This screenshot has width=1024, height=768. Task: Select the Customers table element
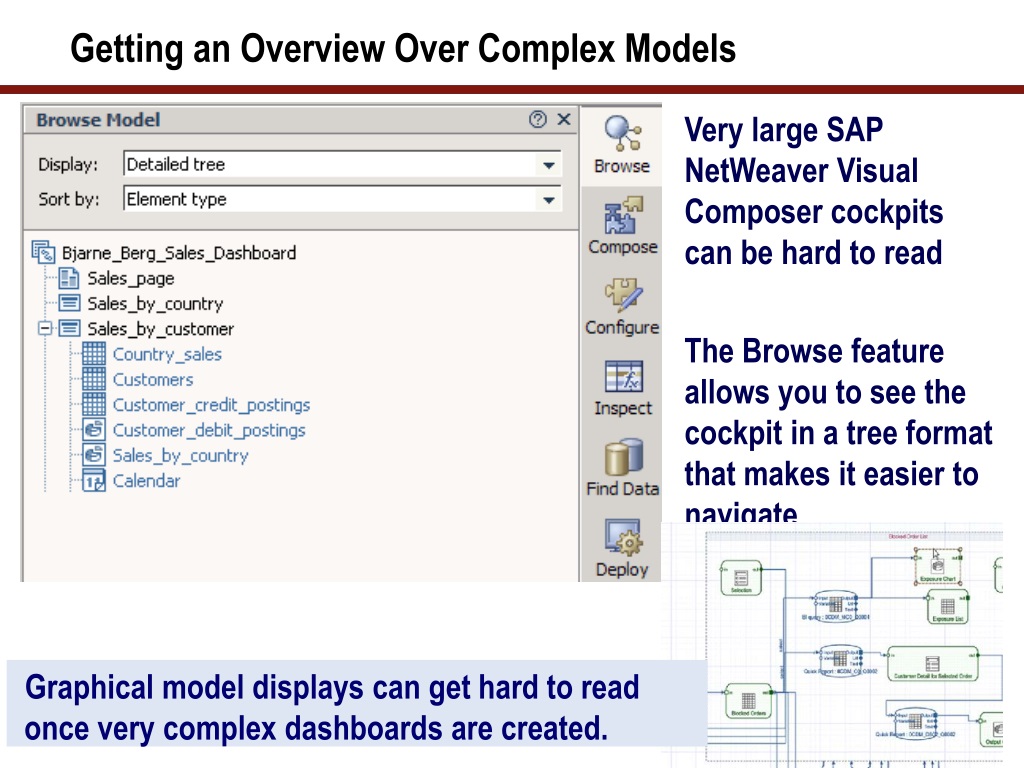pyautogui.click(x=153, y=379)
